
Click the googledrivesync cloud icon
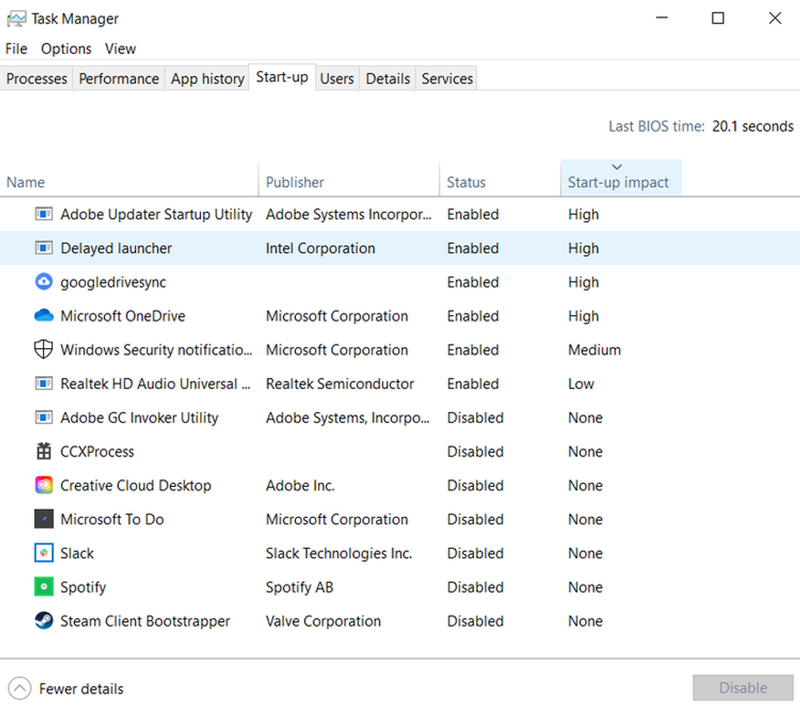[44, 282]
